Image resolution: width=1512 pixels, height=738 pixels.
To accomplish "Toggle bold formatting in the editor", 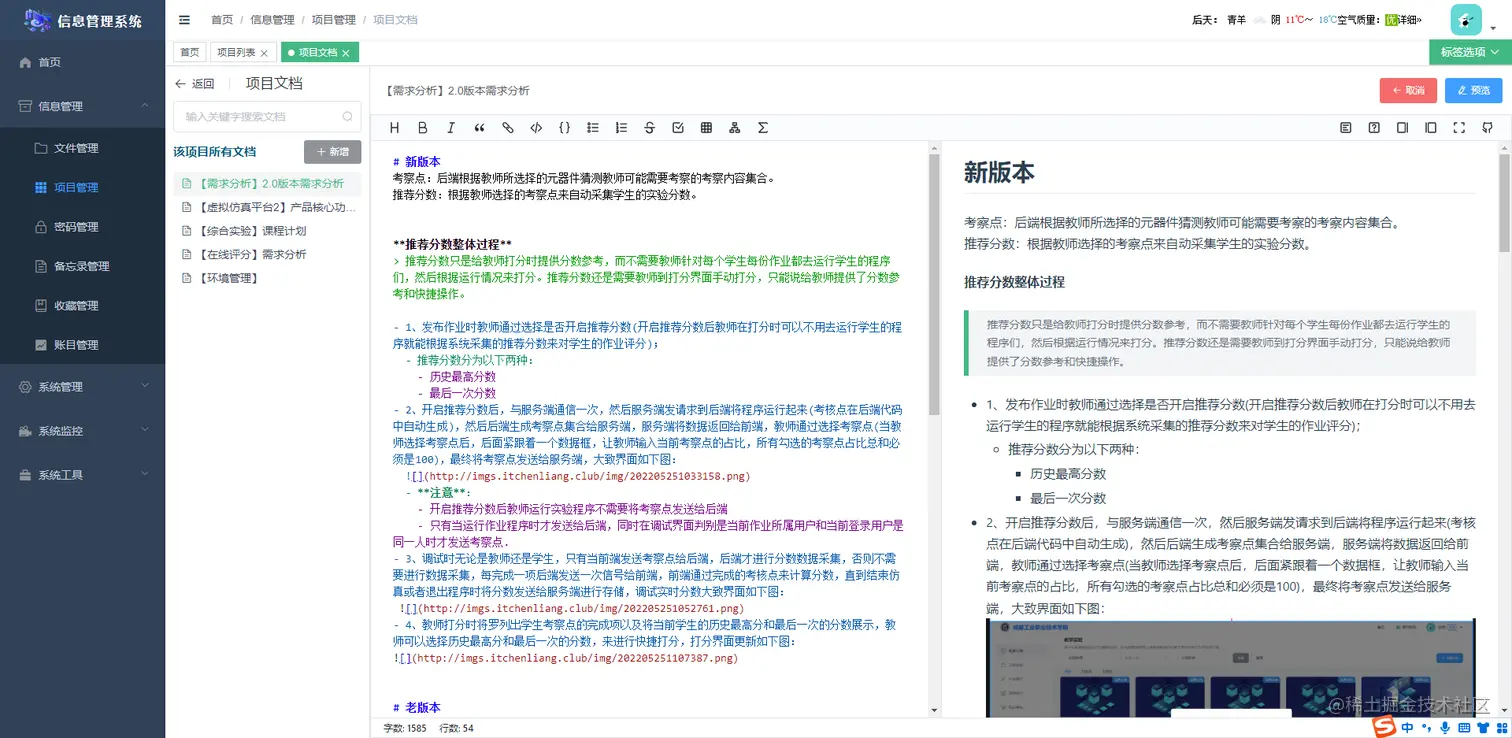I will (422, 127).
